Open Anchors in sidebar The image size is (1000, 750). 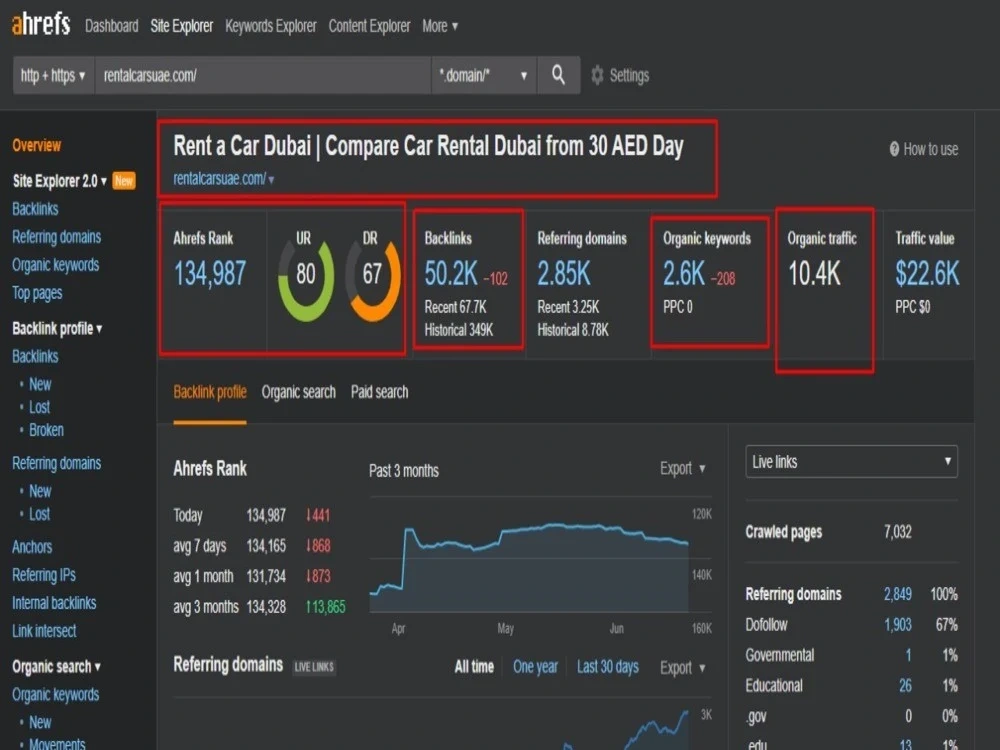(32, 547)
